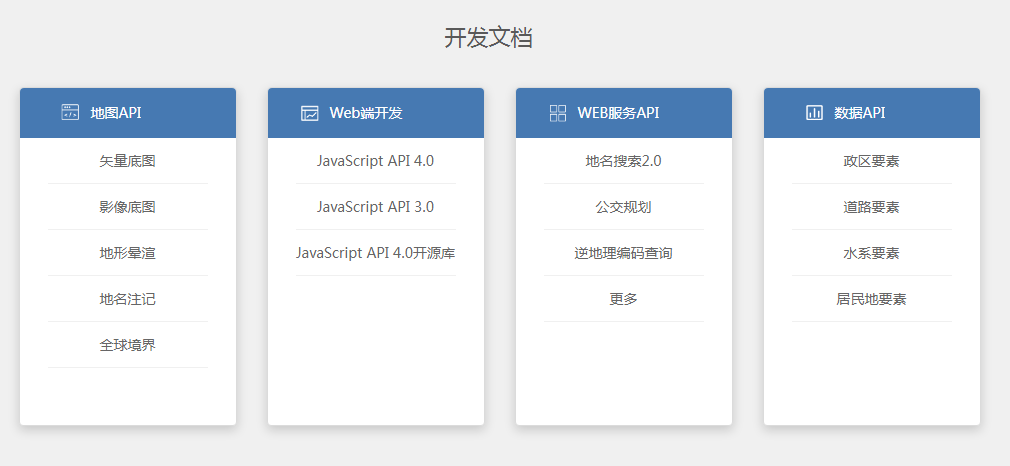The width and height of the screenshot is (1010, 466).
Task: Open the 影像底图 link
Action: click(127, 207)
